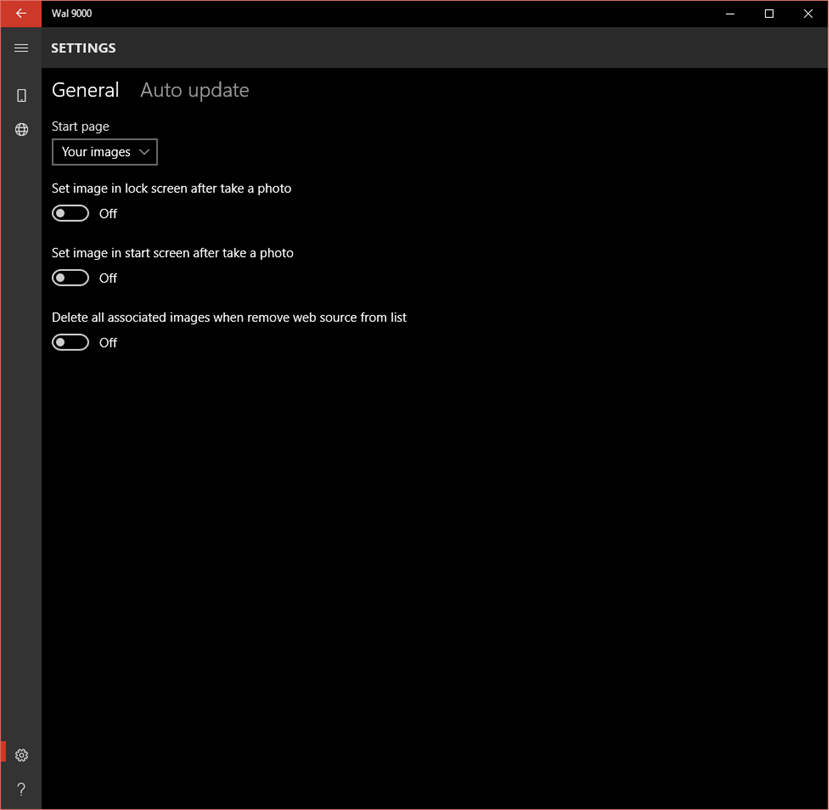Switch to the General tab
Viewport: 829px width, 810px height.
[x=85, y=90]
